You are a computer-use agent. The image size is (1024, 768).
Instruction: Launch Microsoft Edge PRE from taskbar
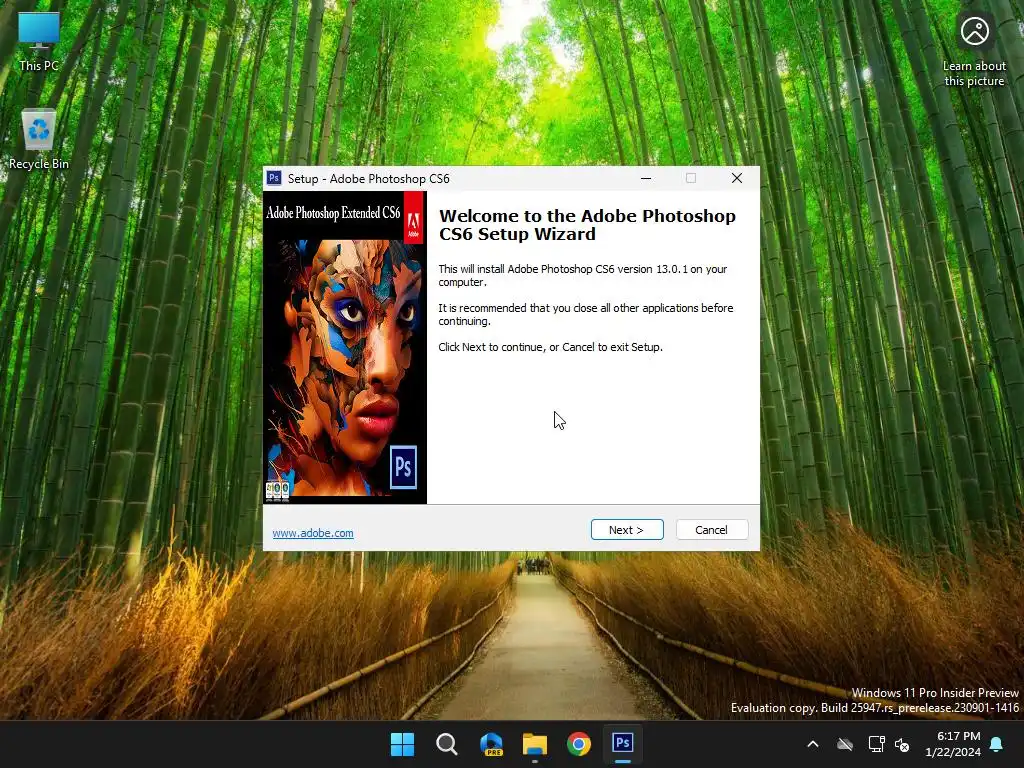(491, 744)
